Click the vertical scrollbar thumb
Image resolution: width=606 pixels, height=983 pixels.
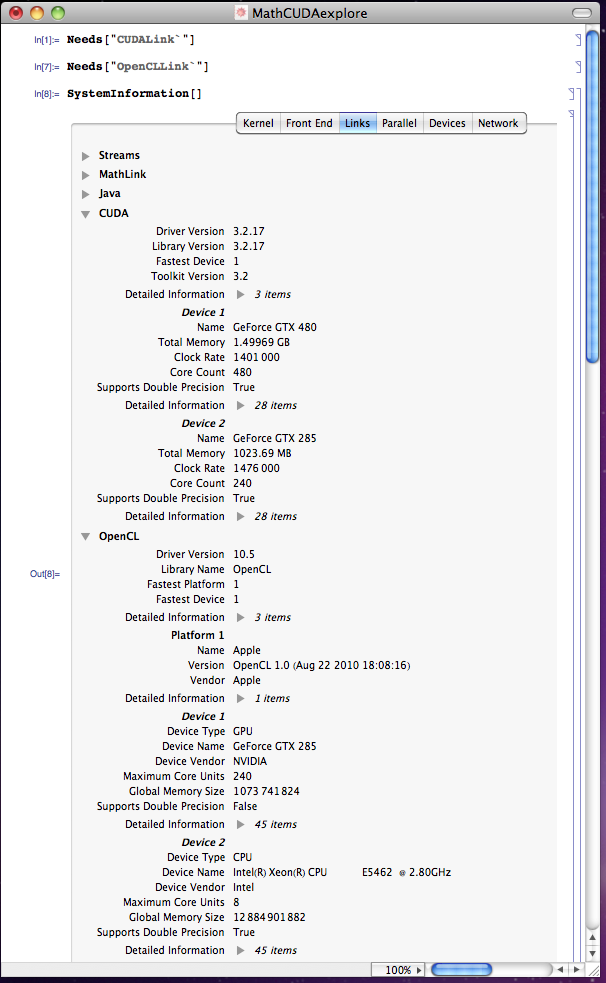(592, 197)
